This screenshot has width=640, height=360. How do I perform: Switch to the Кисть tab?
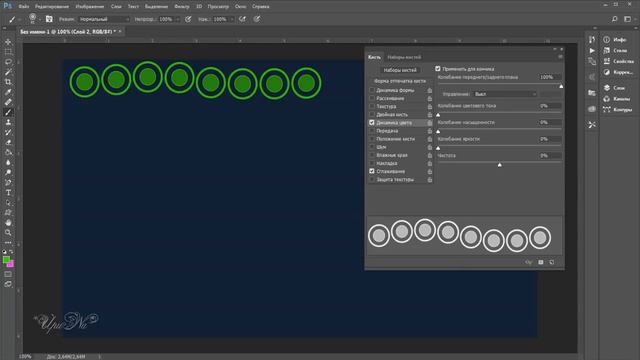pyautogui.click(x=374, y=57)
